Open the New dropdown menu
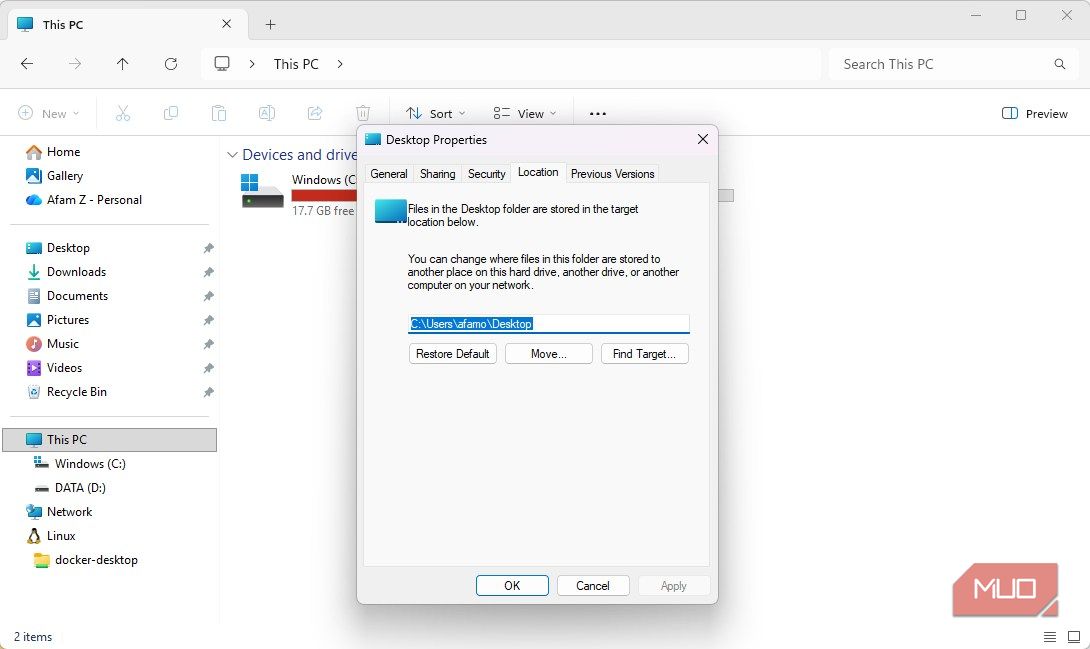Viewport: 1090px width, 649px height. 49,113
